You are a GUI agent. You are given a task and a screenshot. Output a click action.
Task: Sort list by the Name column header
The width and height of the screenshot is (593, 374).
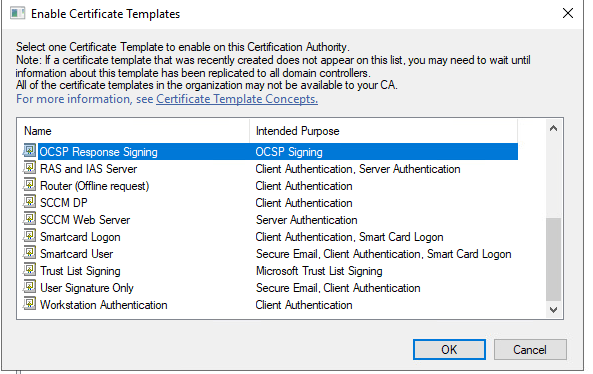(x=134, y=131)
